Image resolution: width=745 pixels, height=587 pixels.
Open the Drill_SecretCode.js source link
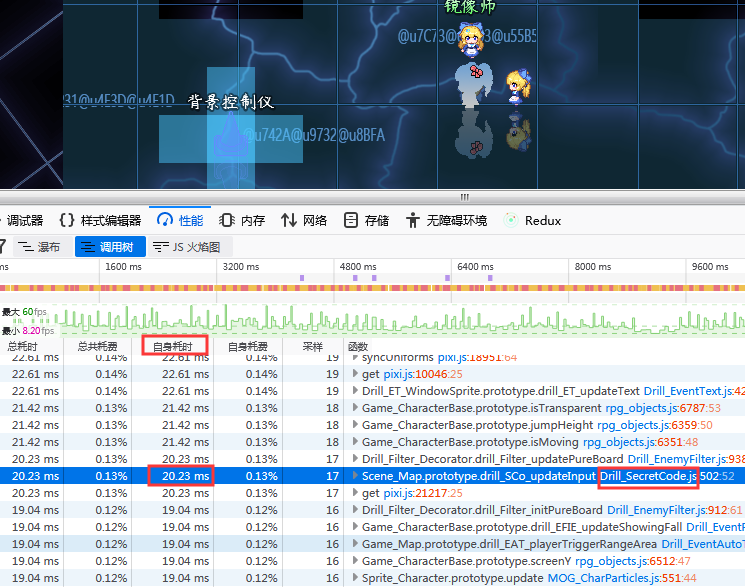coord(647,476)
